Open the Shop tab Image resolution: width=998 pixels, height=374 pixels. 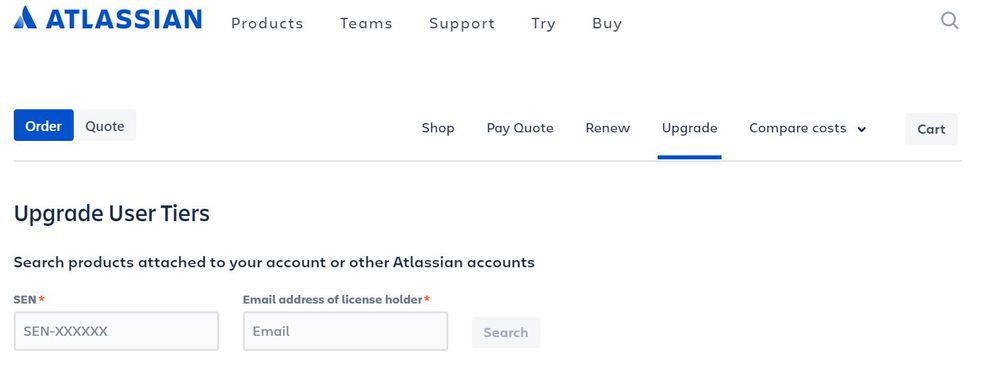point(438,128)
